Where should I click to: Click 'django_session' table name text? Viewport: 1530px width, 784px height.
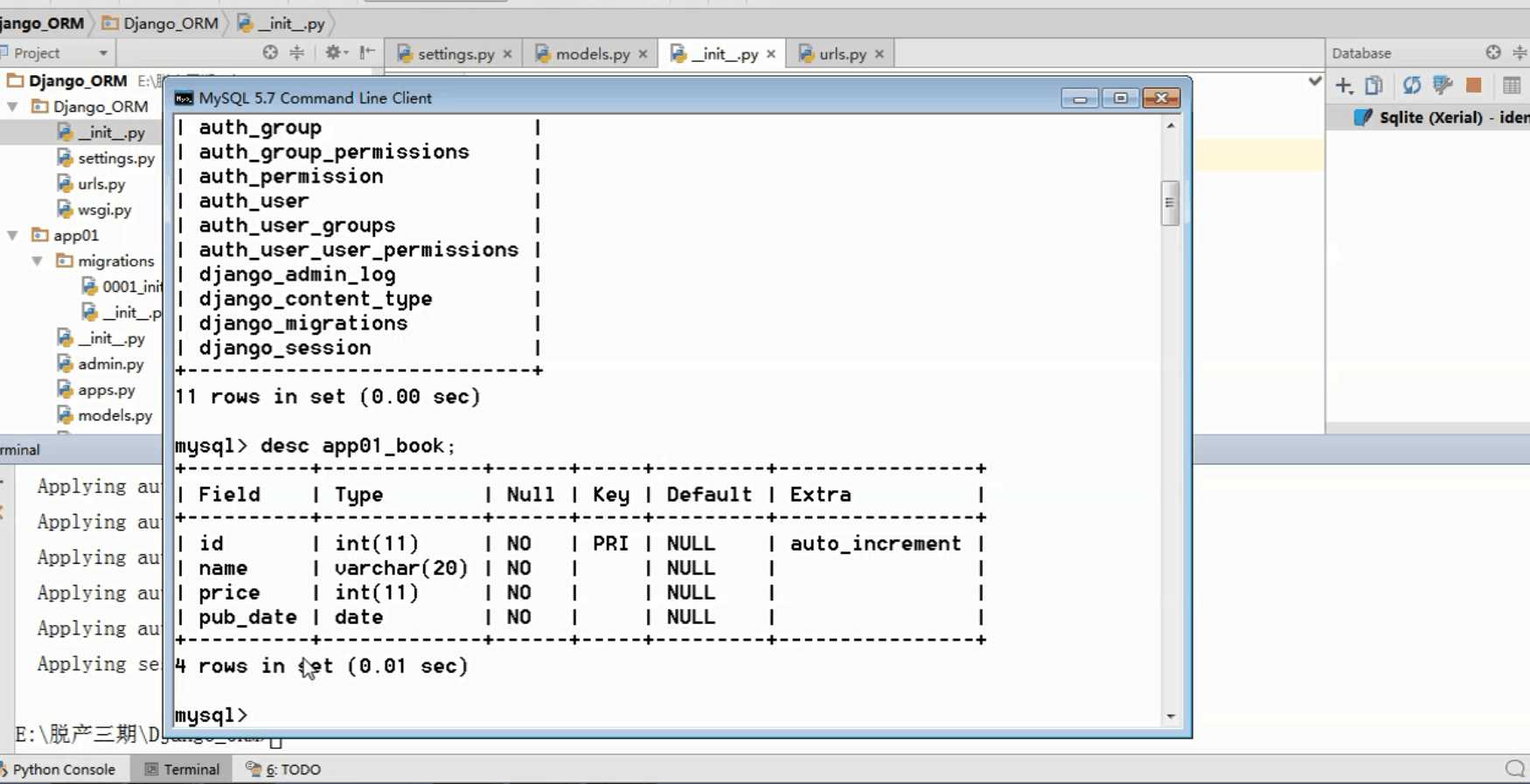[285, 348]
